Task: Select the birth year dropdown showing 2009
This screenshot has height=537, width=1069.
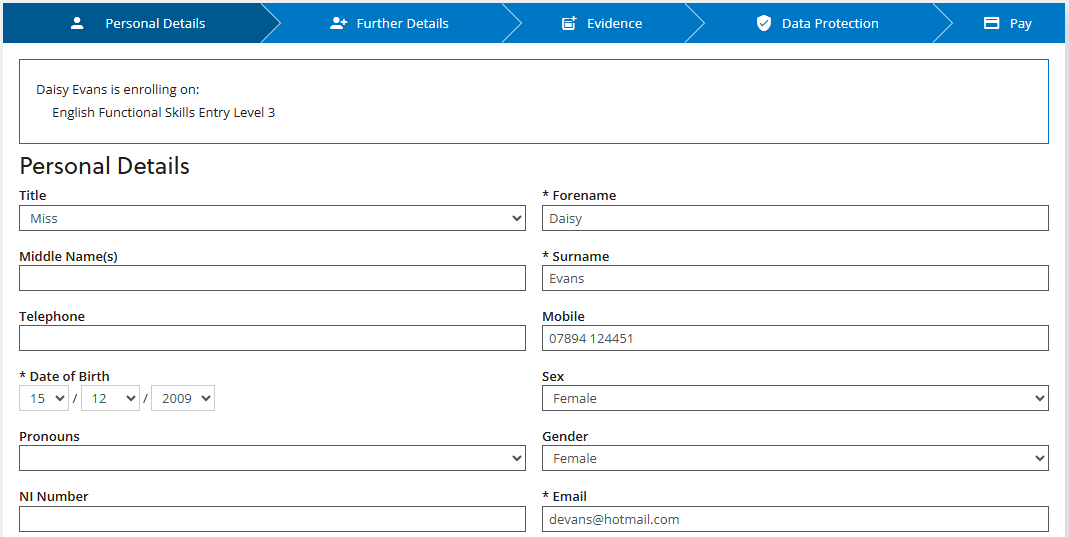Action: 182,398
